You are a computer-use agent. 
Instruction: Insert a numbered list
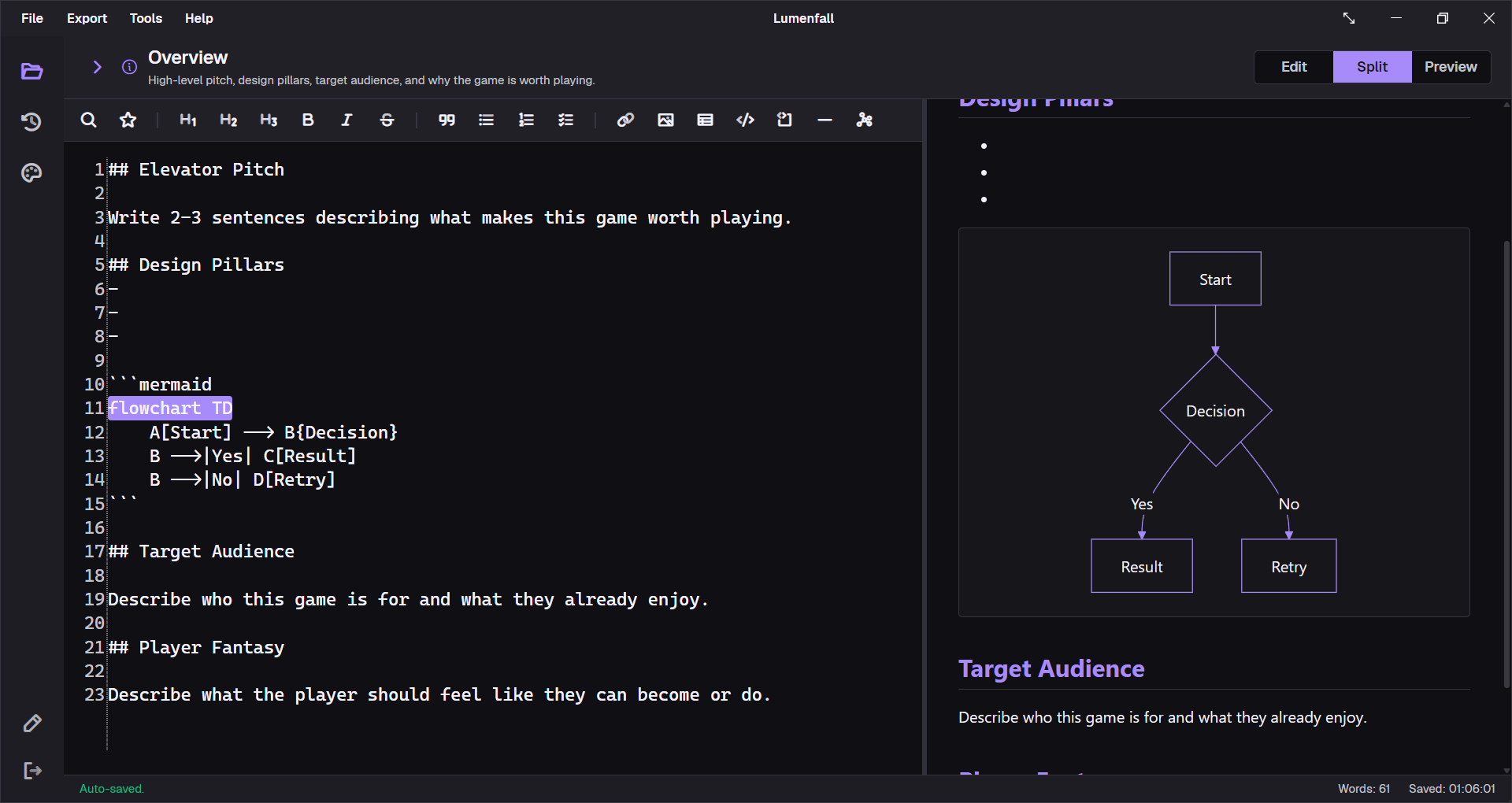click(x=526, y=120)
